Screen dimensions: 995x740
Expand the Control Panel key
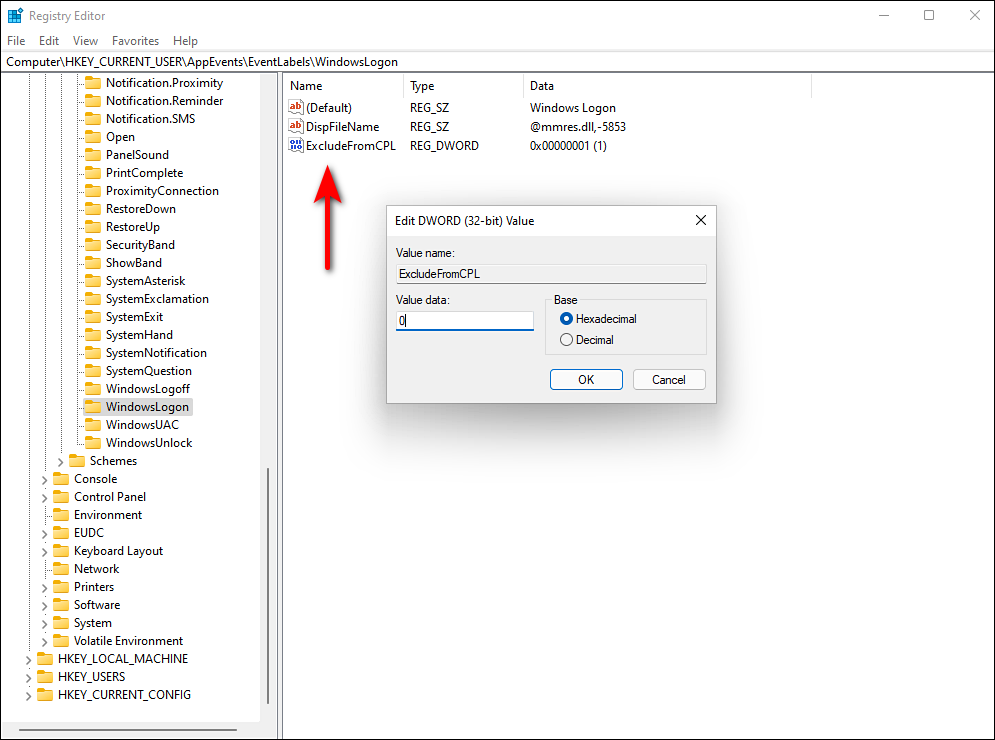coord(44,498)
